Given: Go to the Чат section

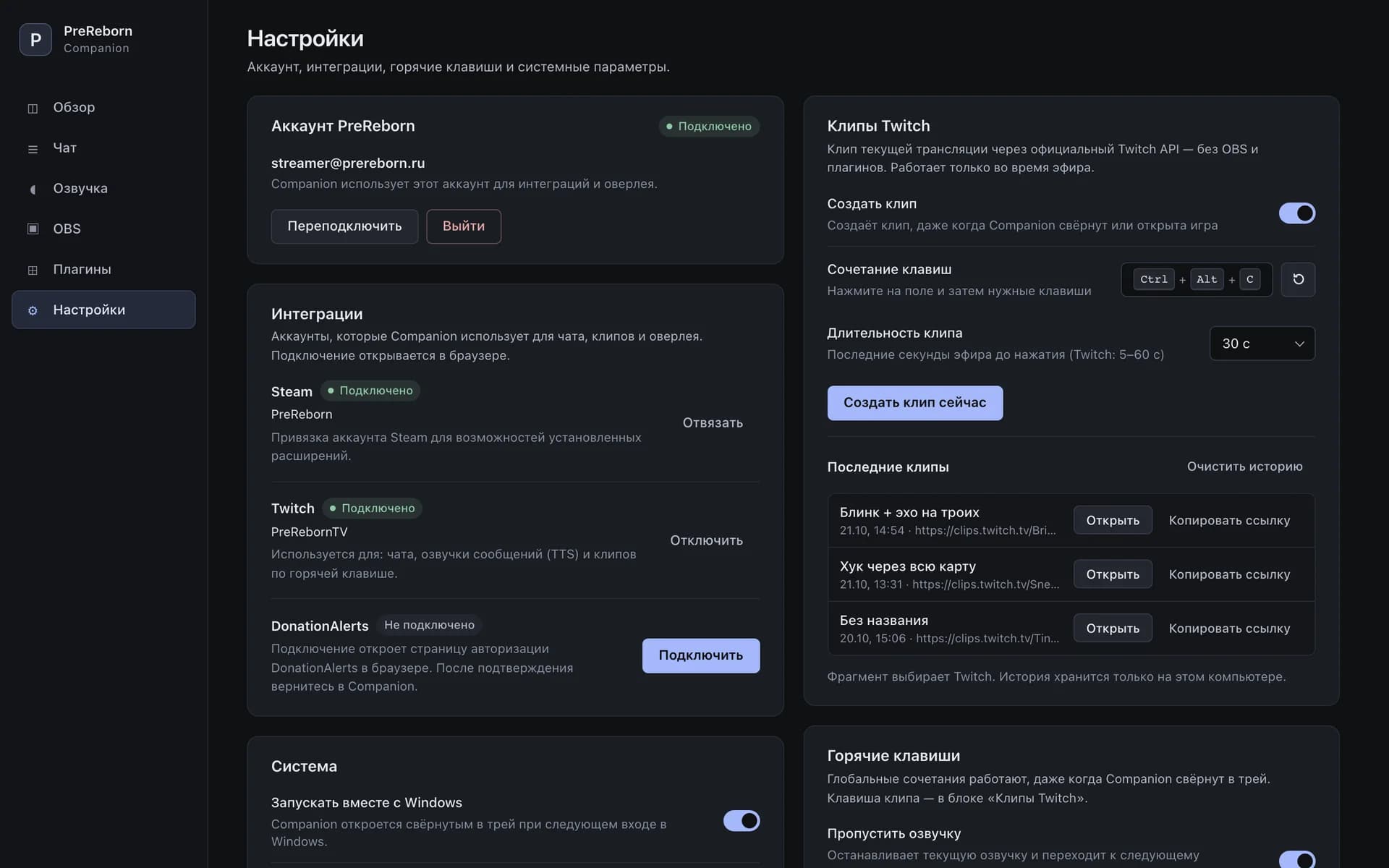Looking at the screenshot, I should (x=103, y=148).
